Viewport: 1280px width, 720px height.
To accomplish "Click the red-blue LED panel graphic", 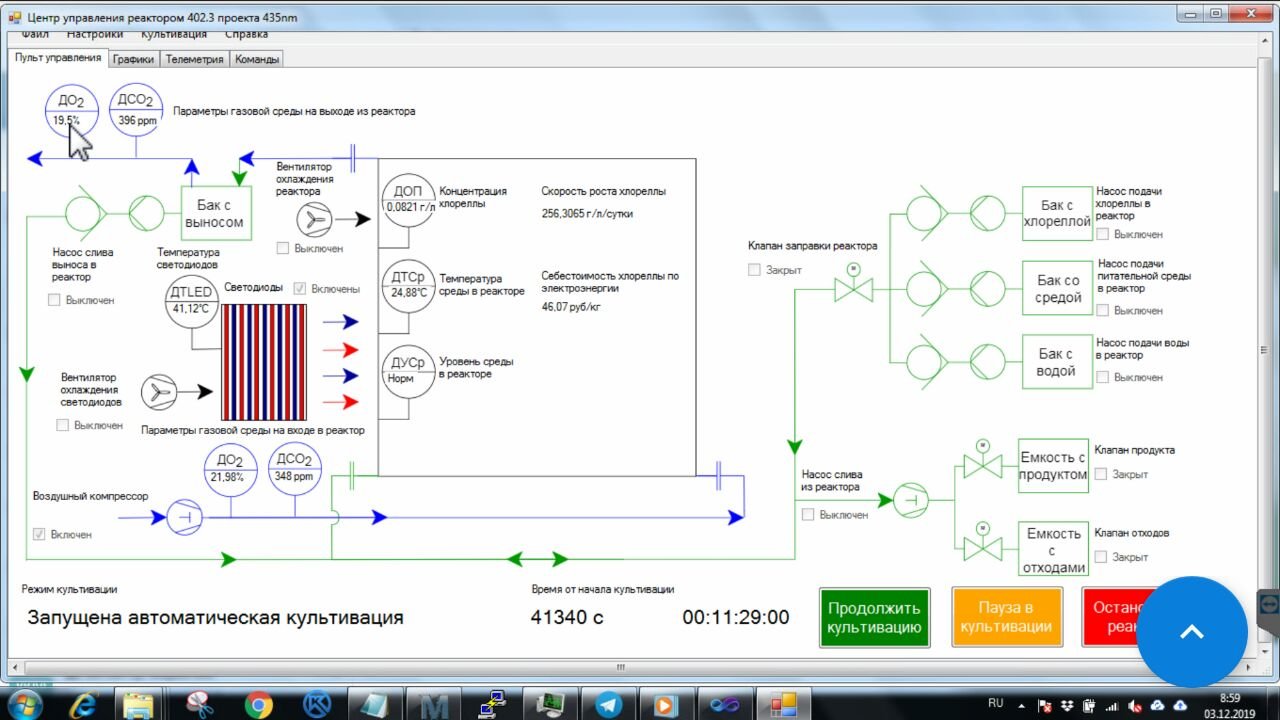I will click(264, 362).
